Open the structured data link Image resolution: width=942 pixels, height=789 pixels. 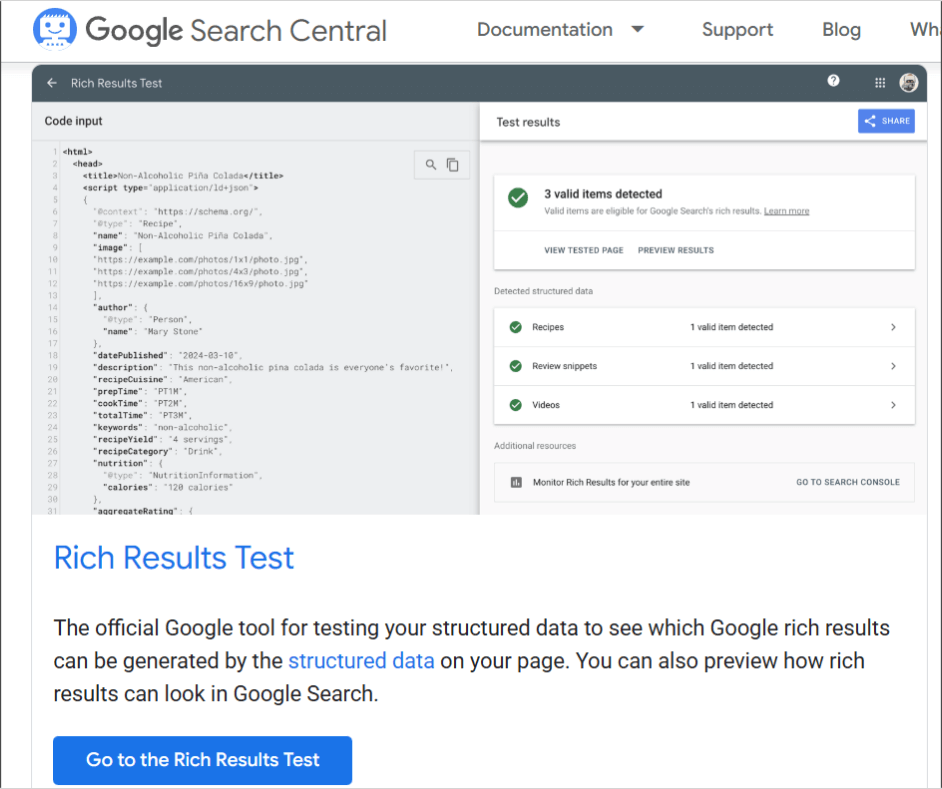361,661
